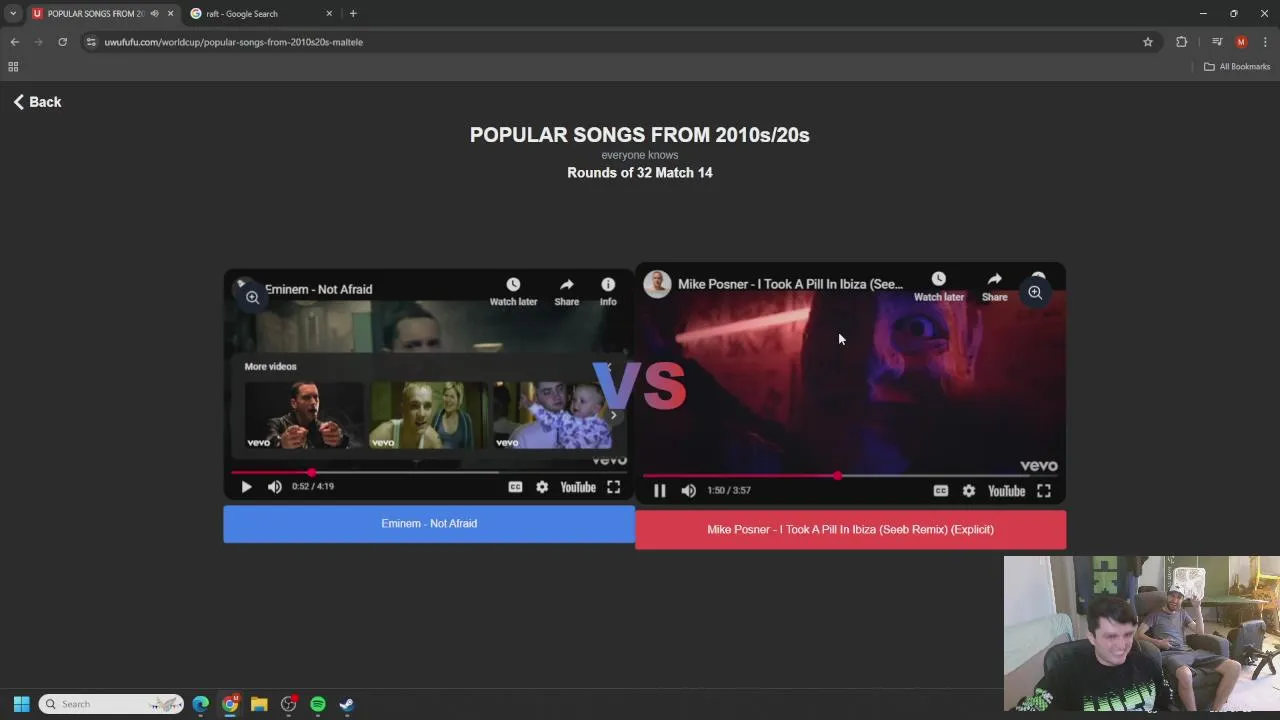
Task: Open the tab search dropdown arrow
Action: 13,14
